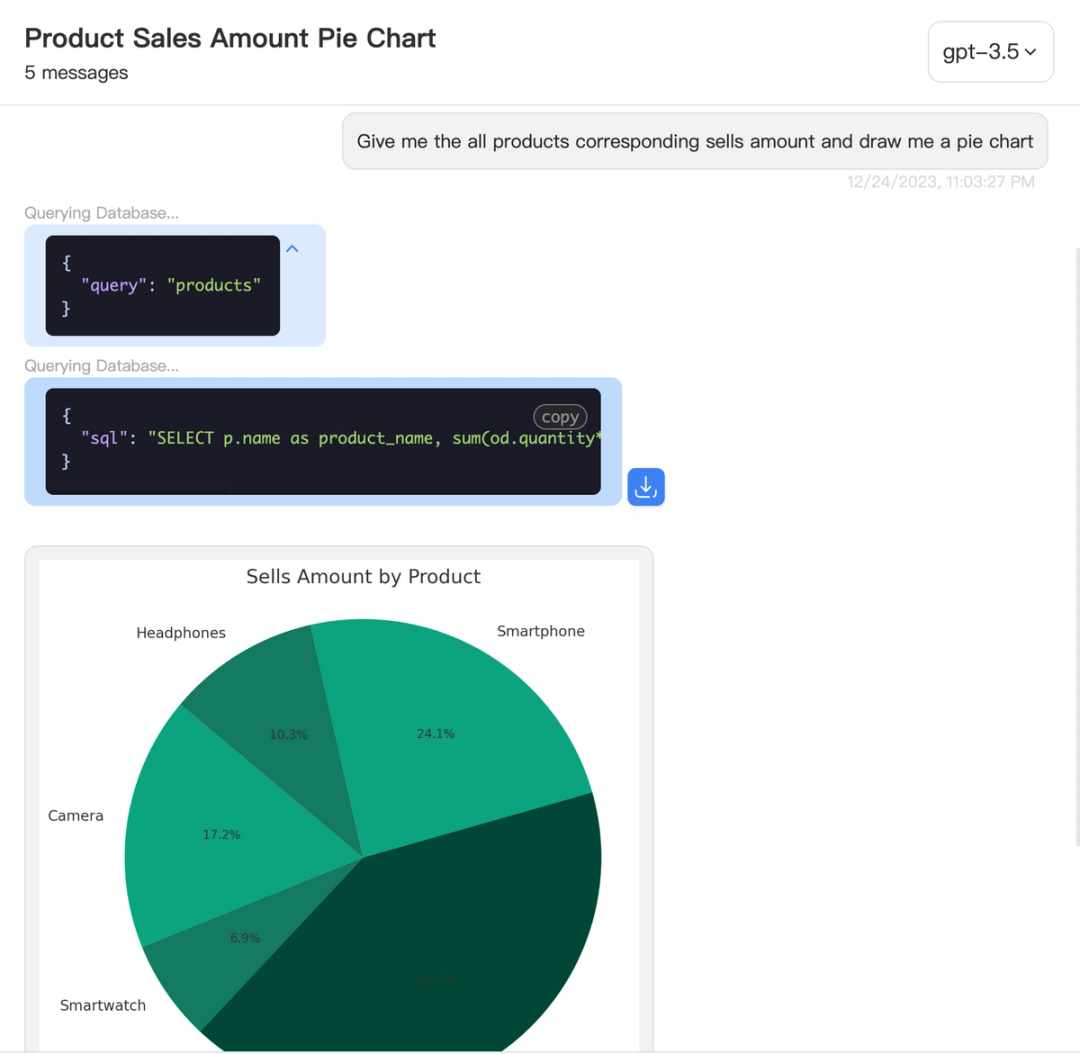This screenshot has width=1080, height=1054.
Task: Click the 12/24/2023 timestamp
Action: 940,181
